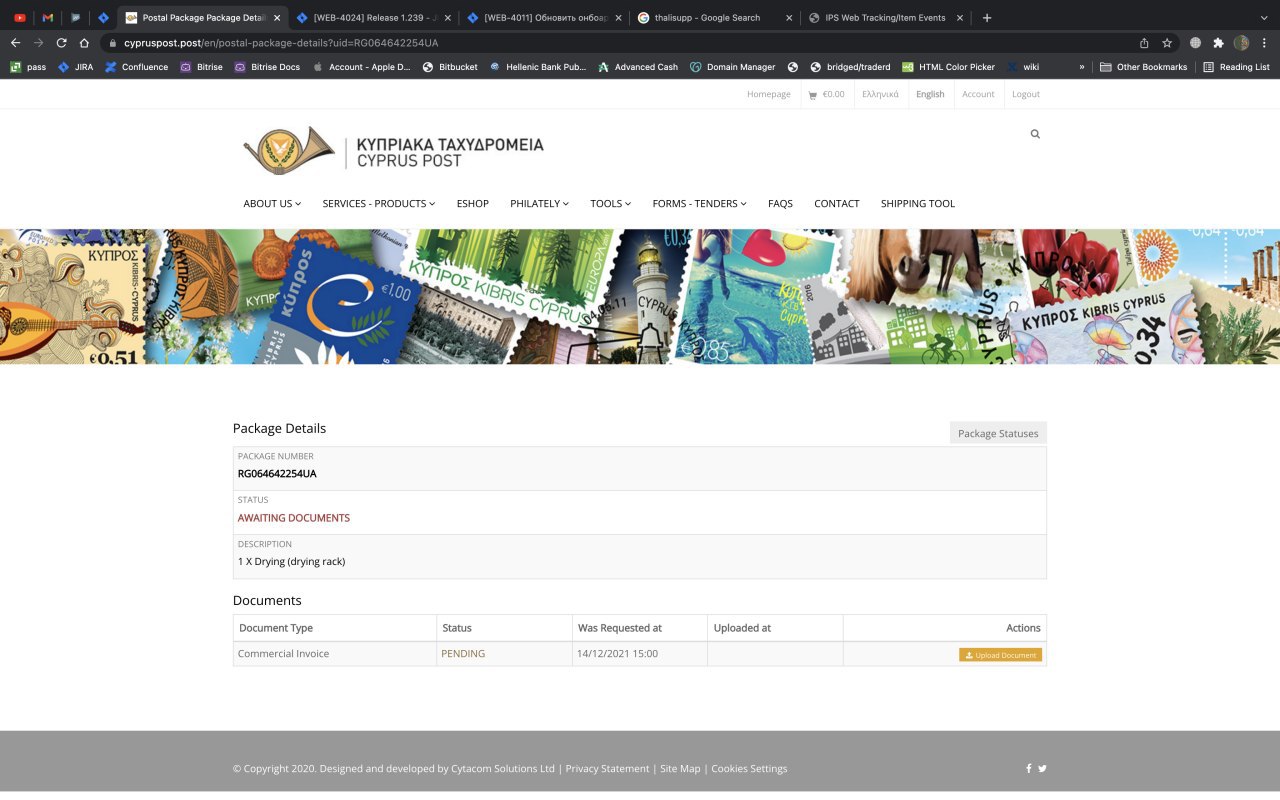
Task: Open the Shipping Tool menu item
Action: (917, 204)
